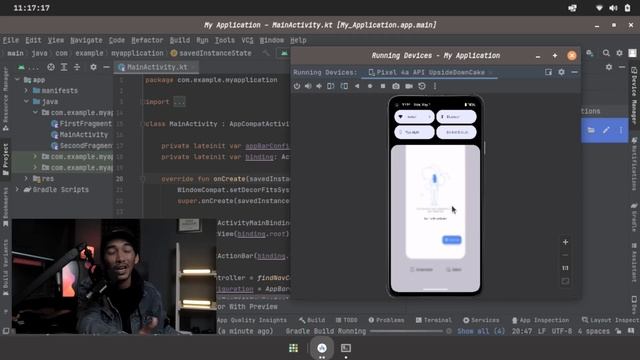Fit emulator display to window
The image size is (640, 360).
click(x=565, y=281)
